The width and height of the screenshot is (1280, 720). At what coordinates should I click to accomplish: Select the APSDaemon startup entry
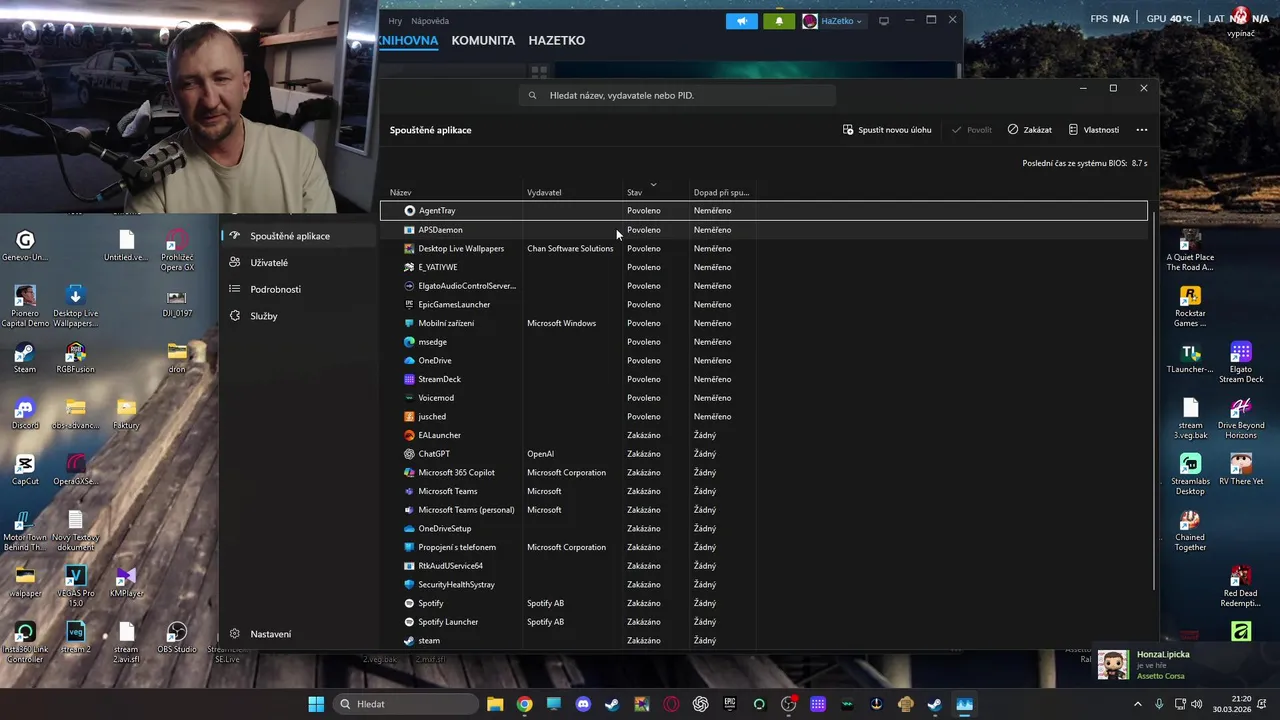point(764,230)
